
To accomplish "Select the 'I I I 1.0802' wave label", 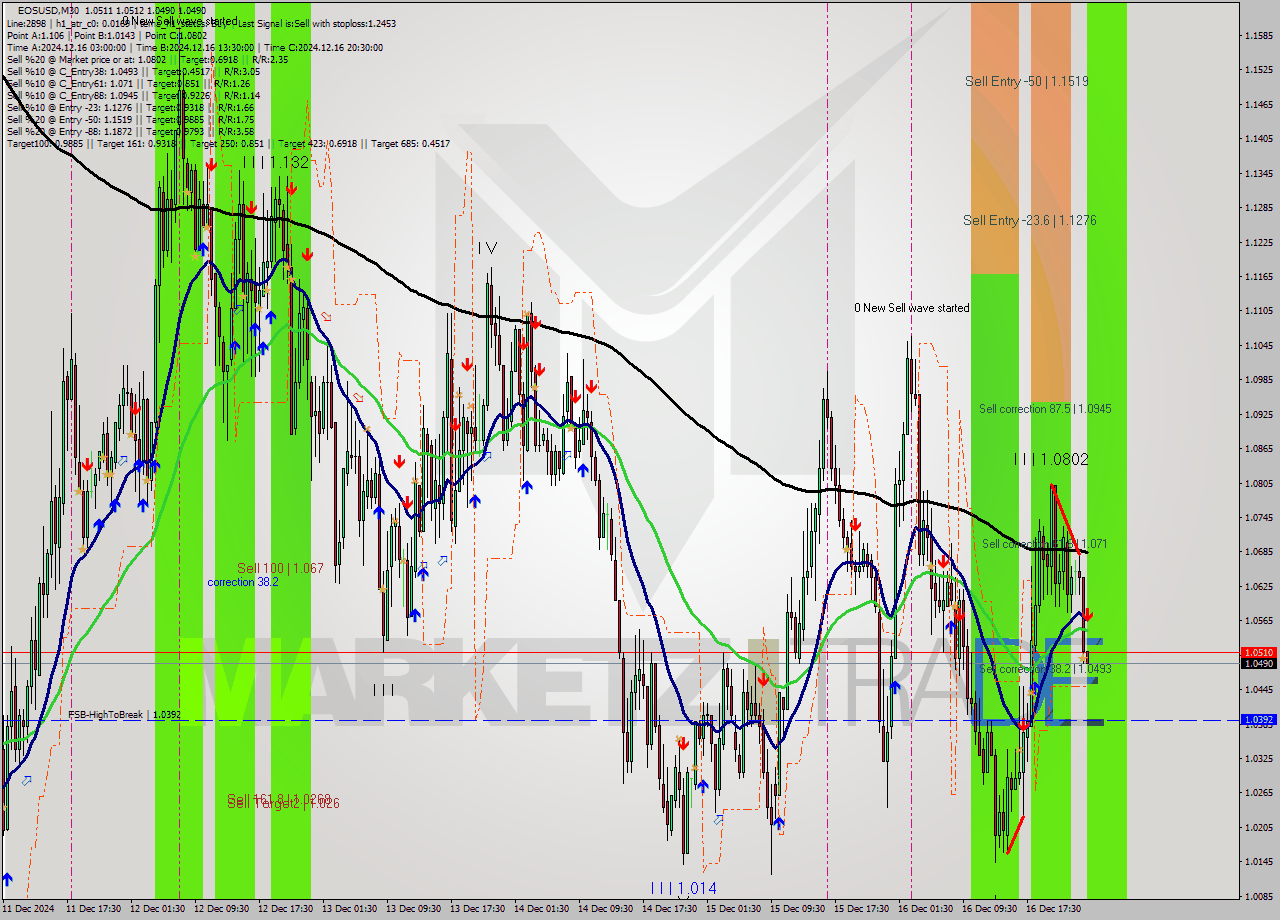I will (1050, 459).
